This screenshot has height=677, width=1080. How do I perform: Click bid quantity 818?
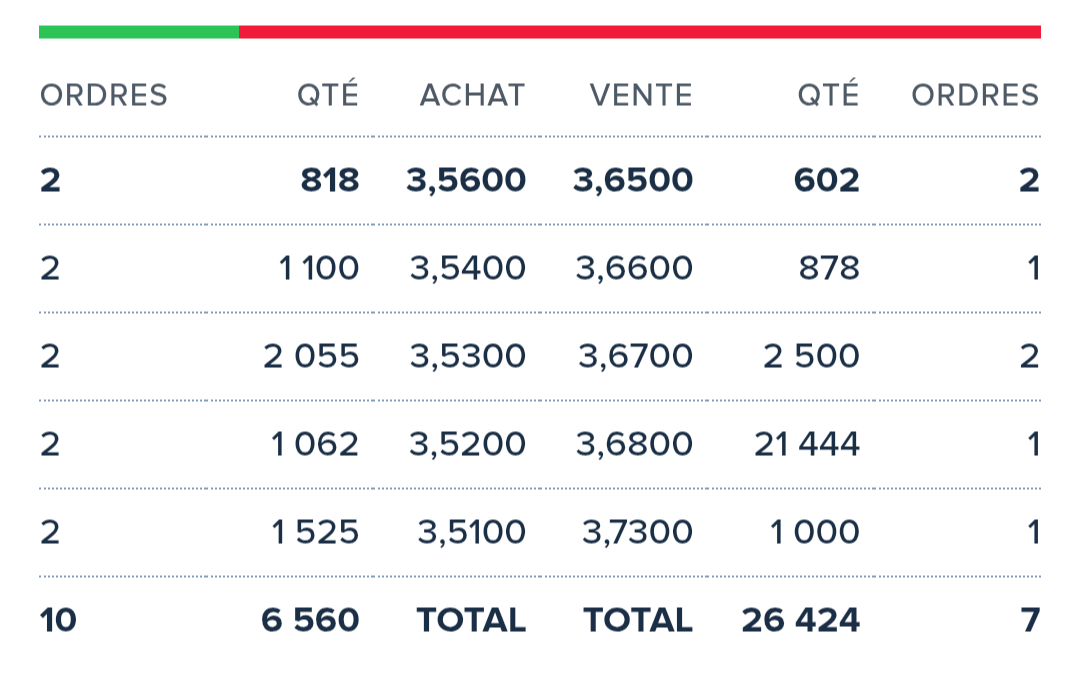330,180
